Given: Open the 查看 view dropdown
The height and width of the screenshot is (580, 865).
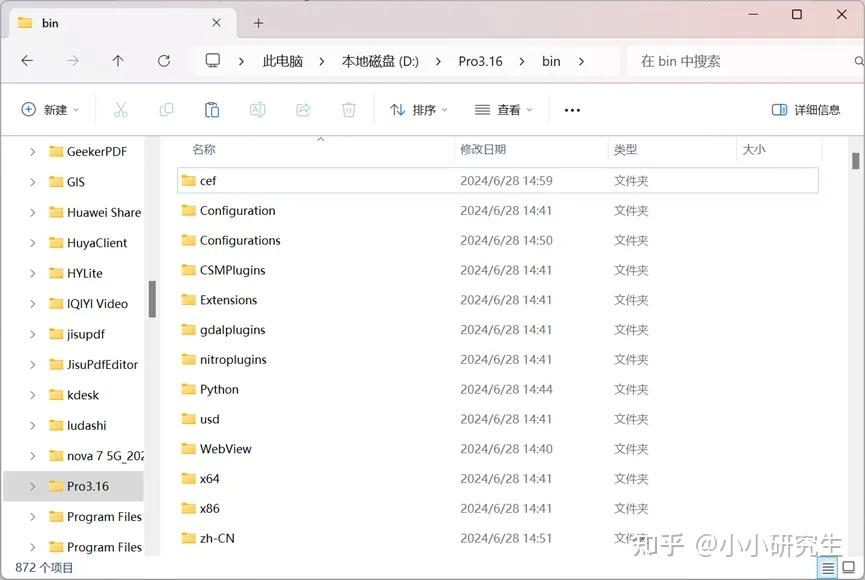Looking at the screenshot, I should (x=504, y=110).
